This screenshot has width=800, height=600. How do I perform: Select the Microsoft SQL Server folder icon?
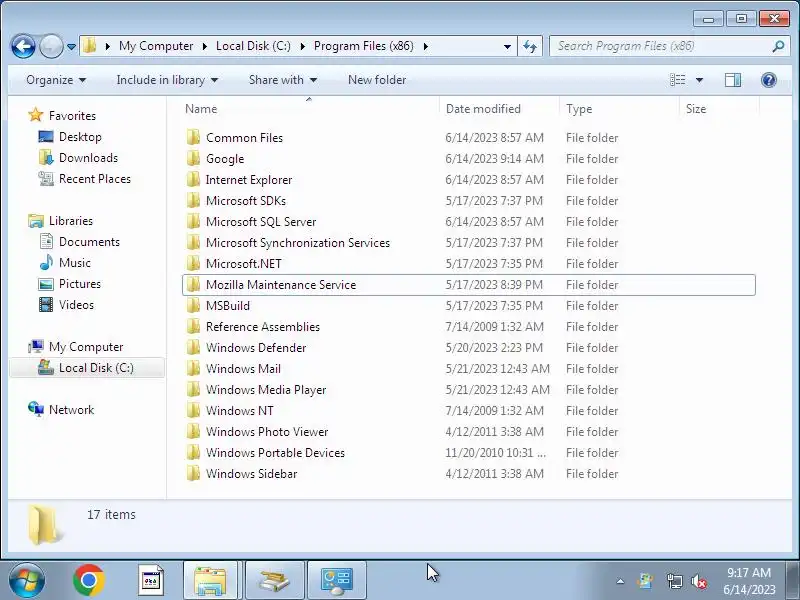pos(193,221)
